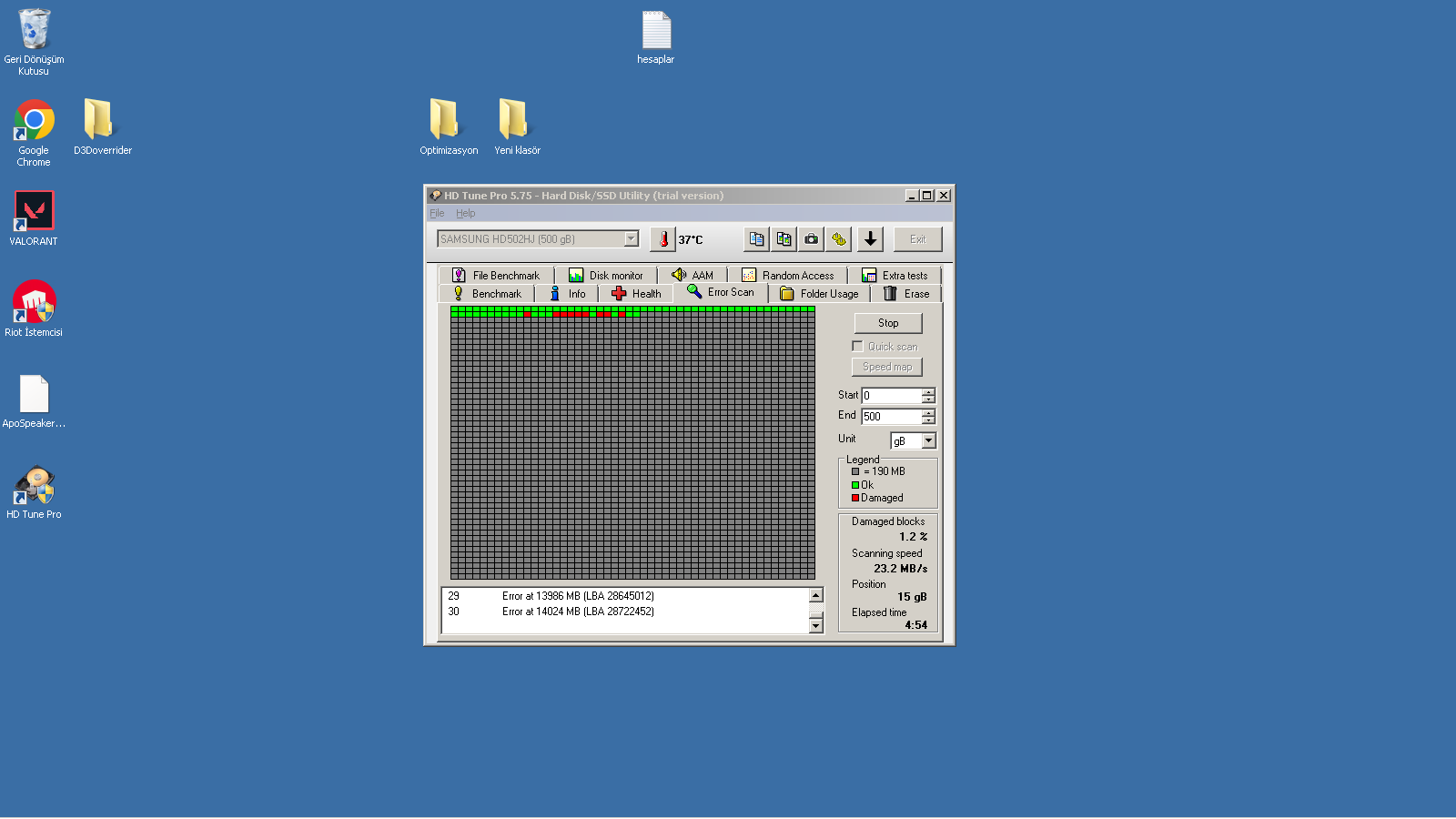Click the red Damaged legend swatch
1456x819 pixels.
pyautogui.click(x=855, y=498)
